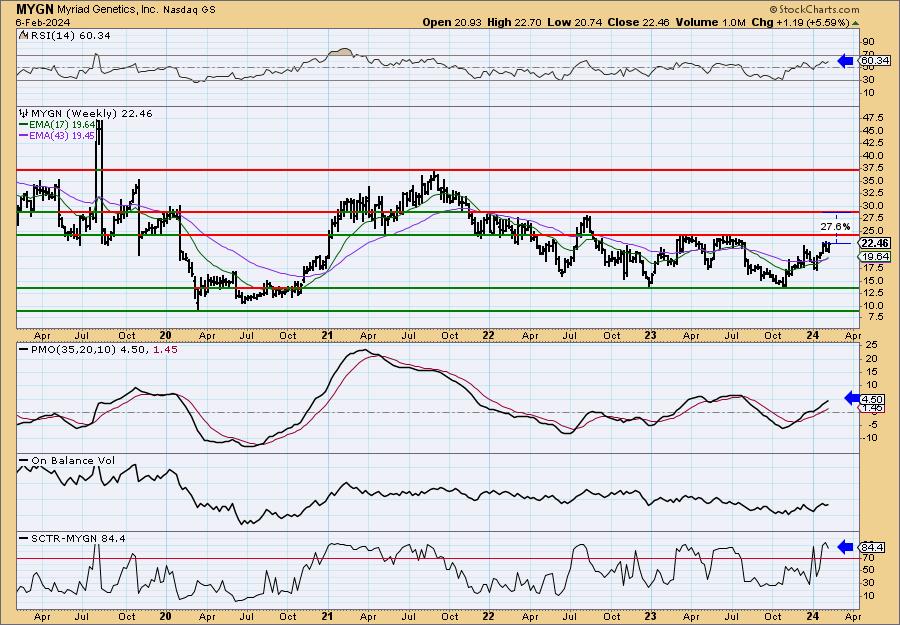This screenshot has height=625, width=900.
Task: Click the 42.5 price axis label
Action: tap(874, 143)
